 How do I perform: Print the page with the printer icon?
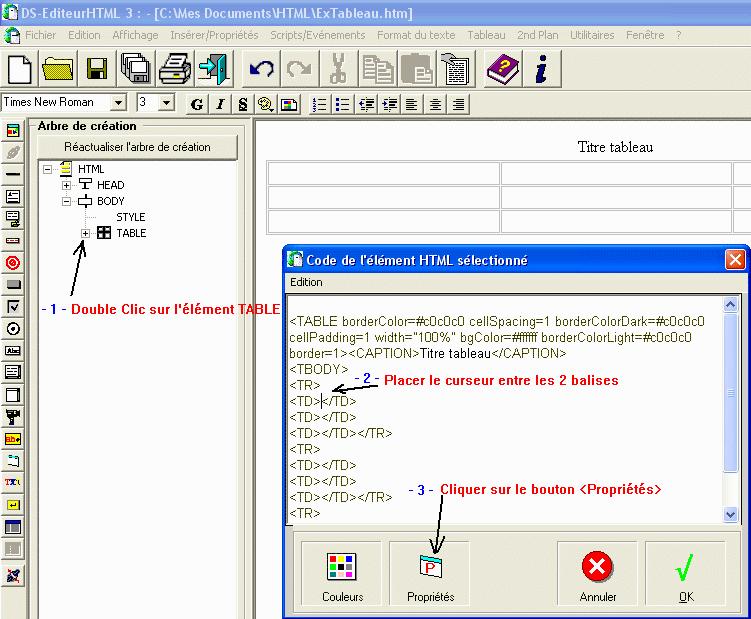click(175, 70)
